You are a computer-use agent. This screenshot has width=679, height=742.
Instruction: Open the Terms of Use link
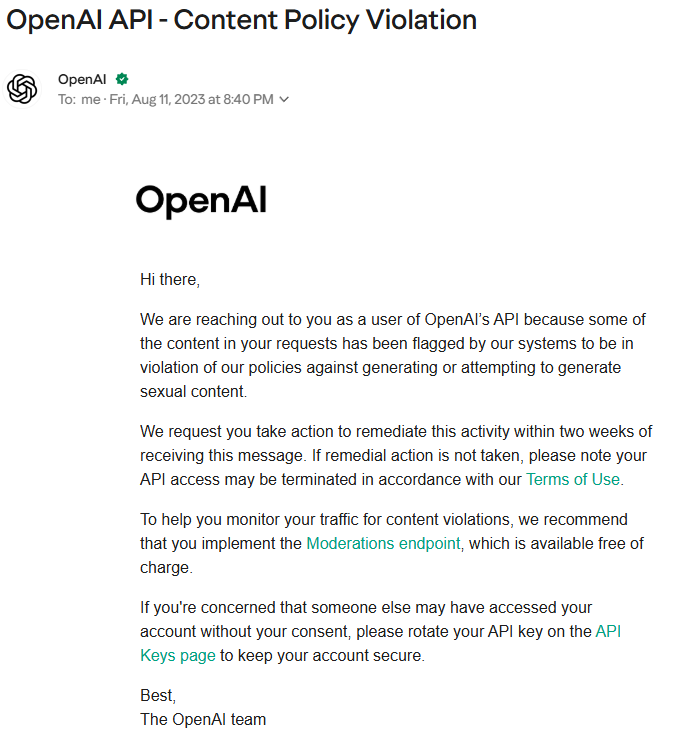(x=573, y=479)
